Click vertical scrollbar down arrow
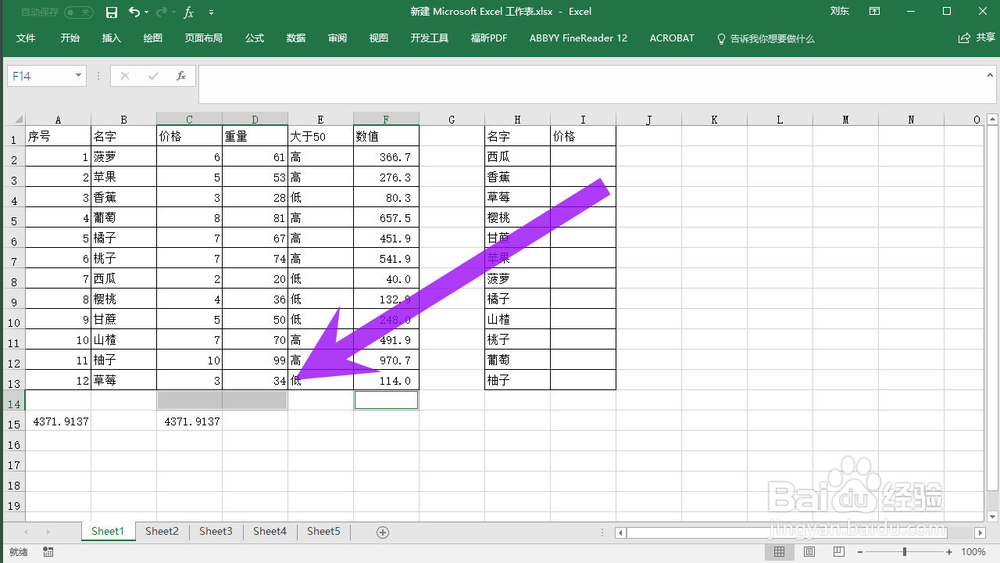 point(992,516)
